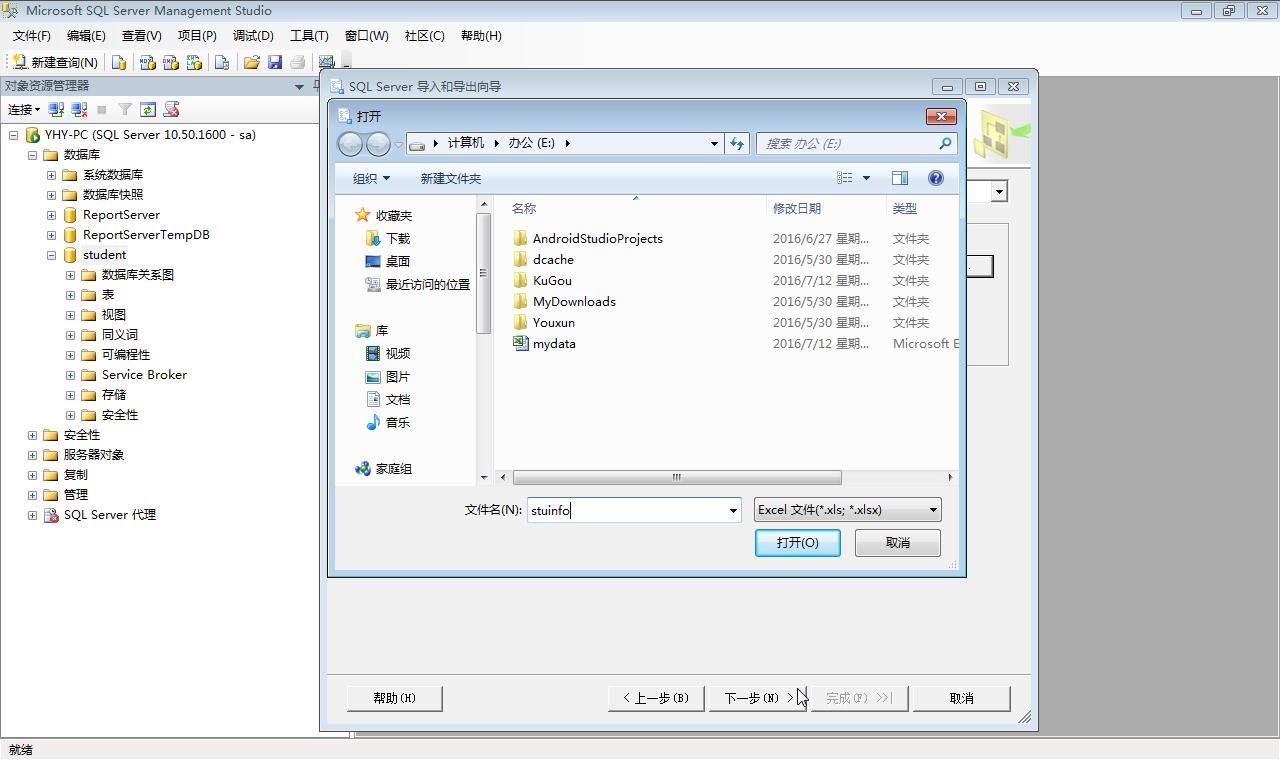Open the 工具(T) menu
The image size is (1280, 760).
[x=309, y=35]
